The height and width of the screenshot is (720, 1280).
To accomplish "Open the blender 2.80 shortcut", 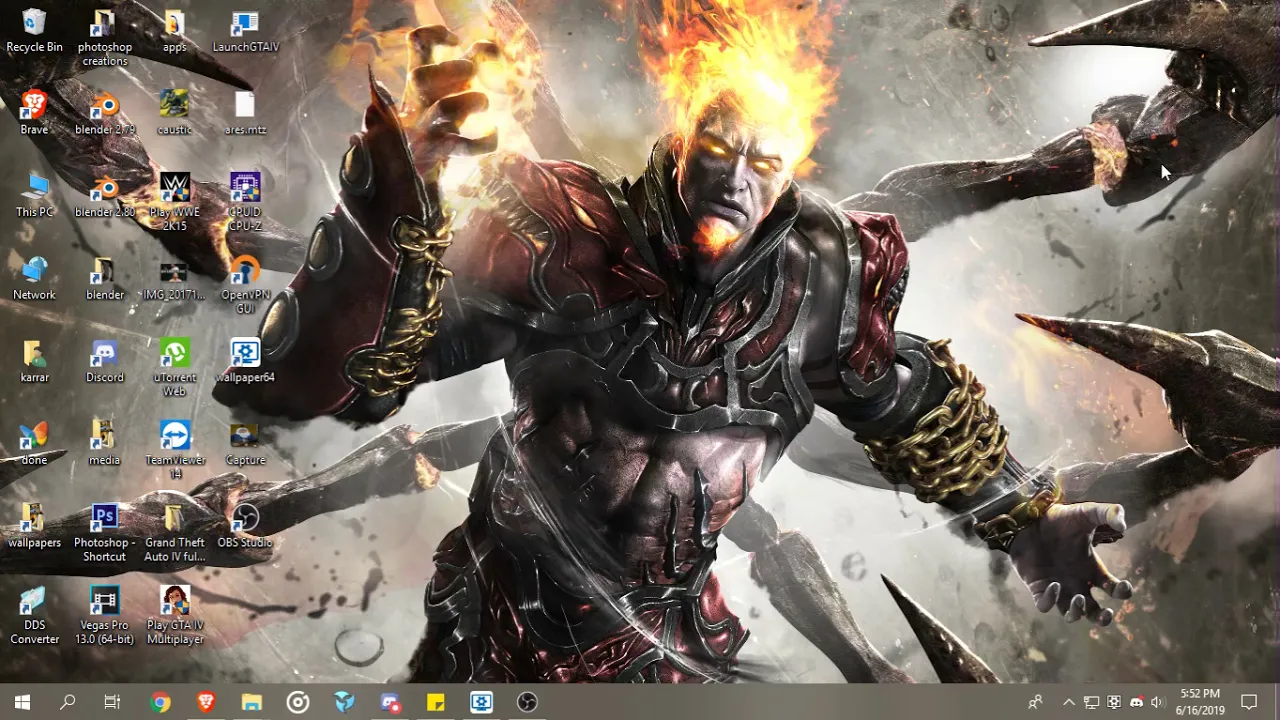I will tap(105, 196).
